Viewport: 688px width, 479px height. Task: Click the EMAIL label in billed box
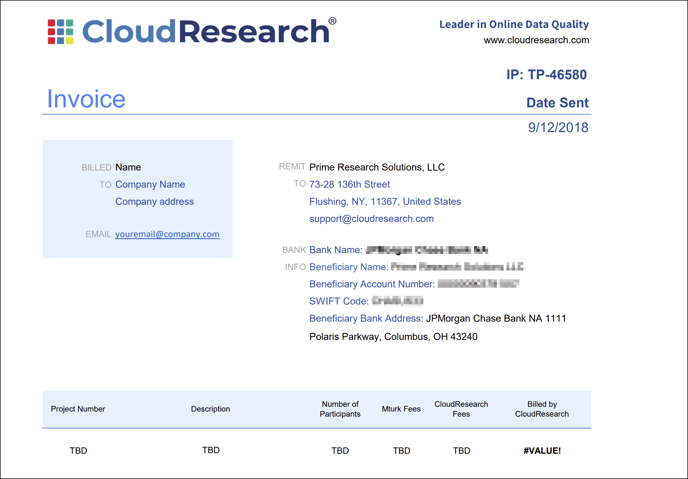[x=98, y=234]
